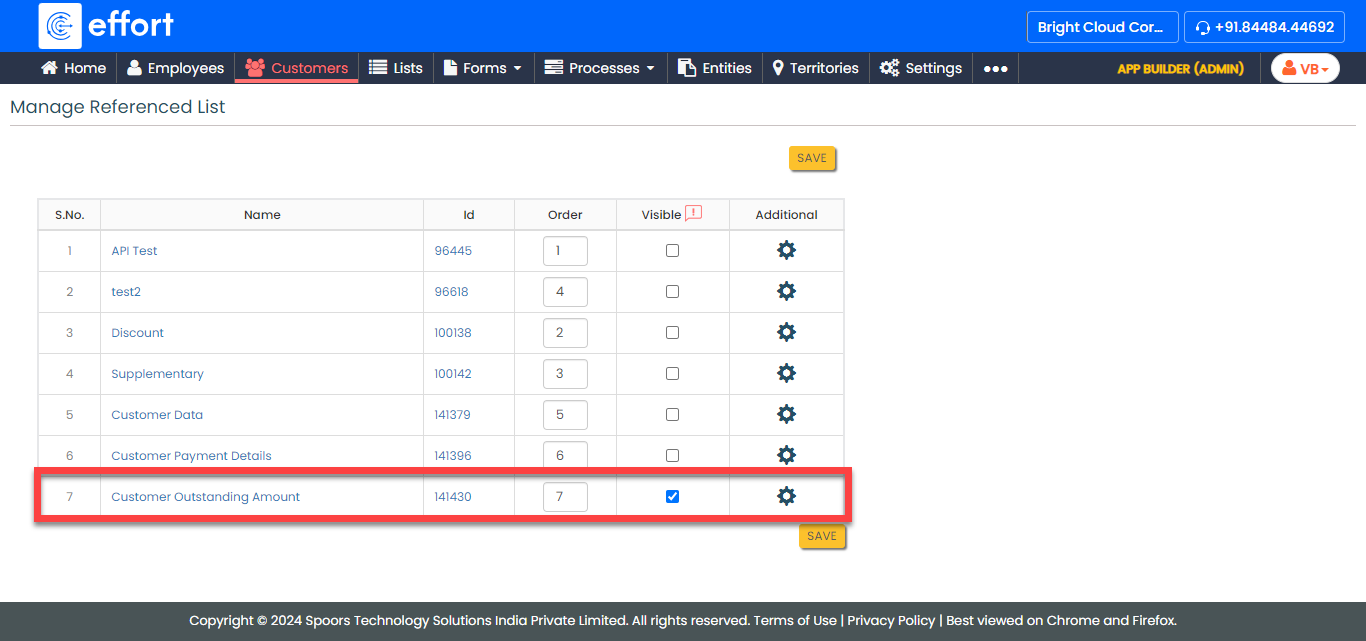Click the effort logo icon
1366x641 pixels.
coord(60,26)
